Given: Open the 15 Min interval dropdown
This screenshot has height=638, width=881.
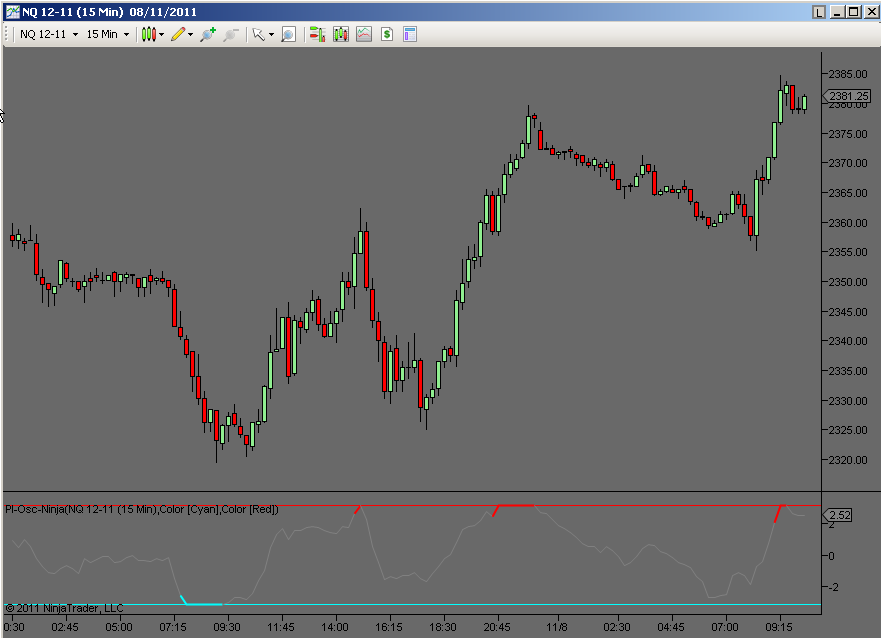Looking at the screenshot, I should pyautogui.click(x=105, y=33).
